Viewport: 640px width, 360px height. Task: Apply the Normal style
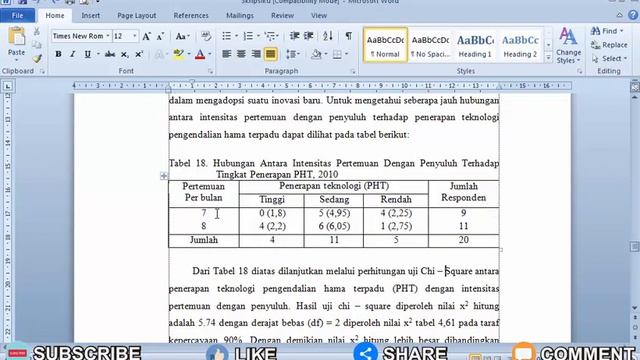(385, 45)
